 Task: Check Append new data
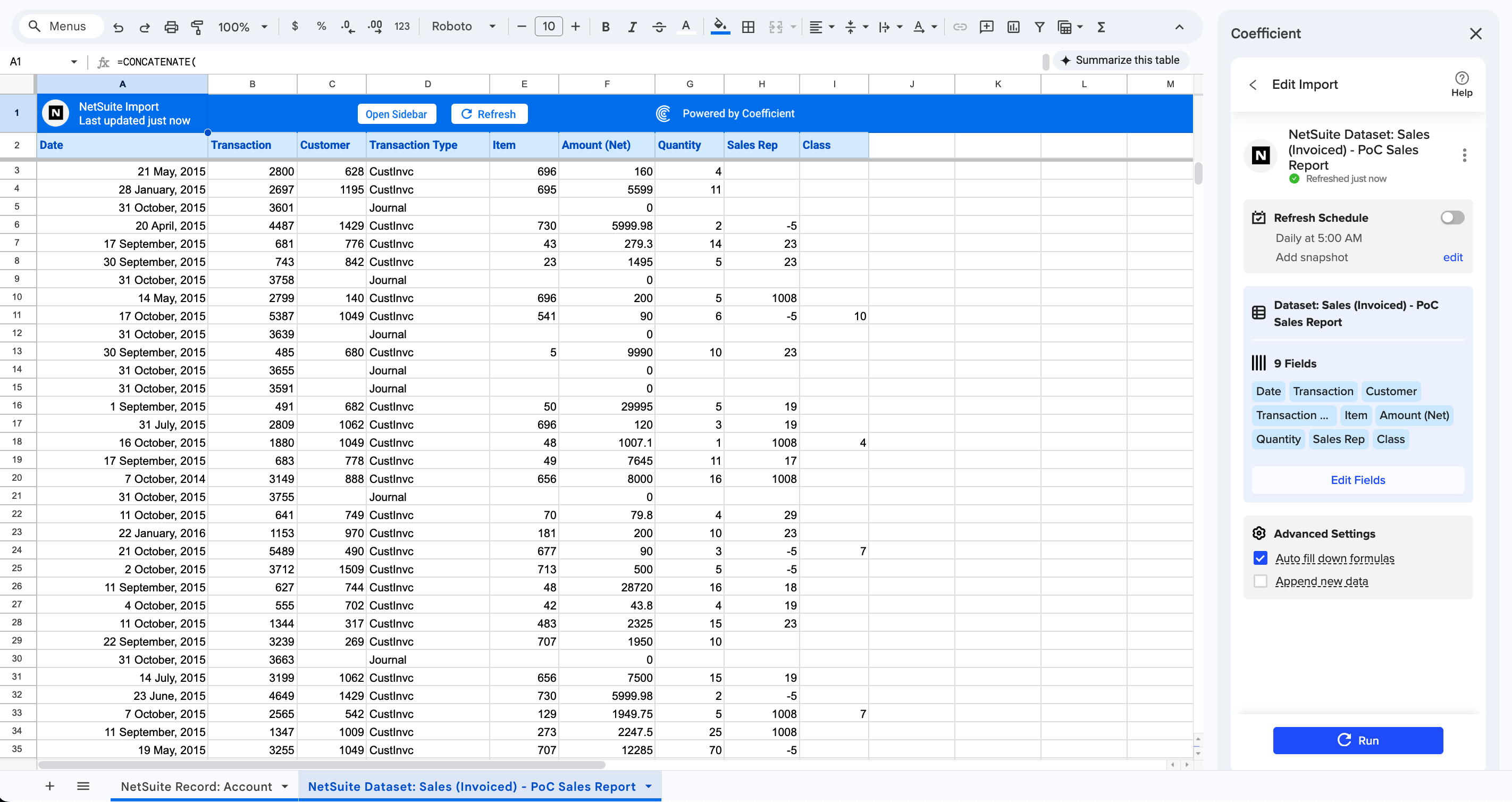[1260, 581]
